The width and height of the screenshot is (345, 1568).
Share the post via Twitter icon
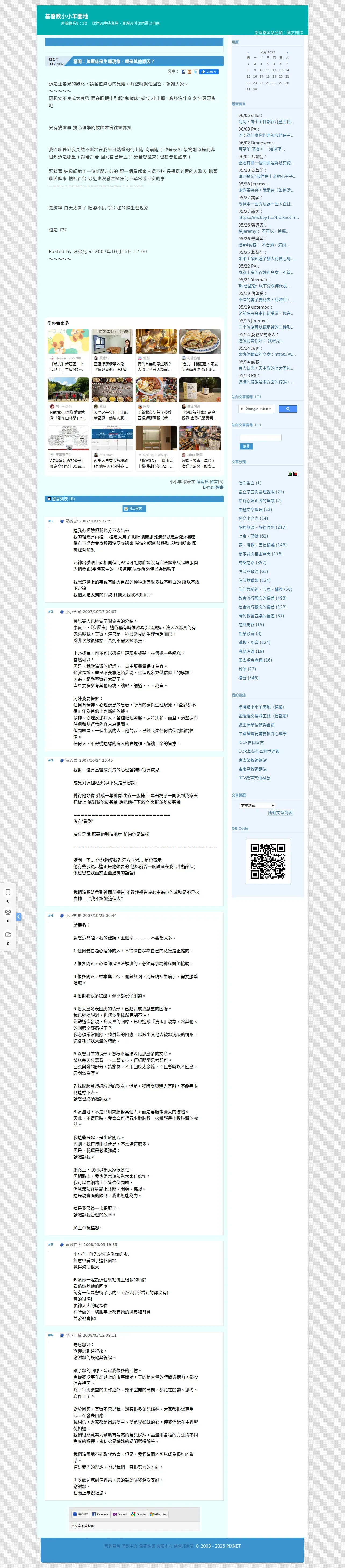tap(195, 72)
